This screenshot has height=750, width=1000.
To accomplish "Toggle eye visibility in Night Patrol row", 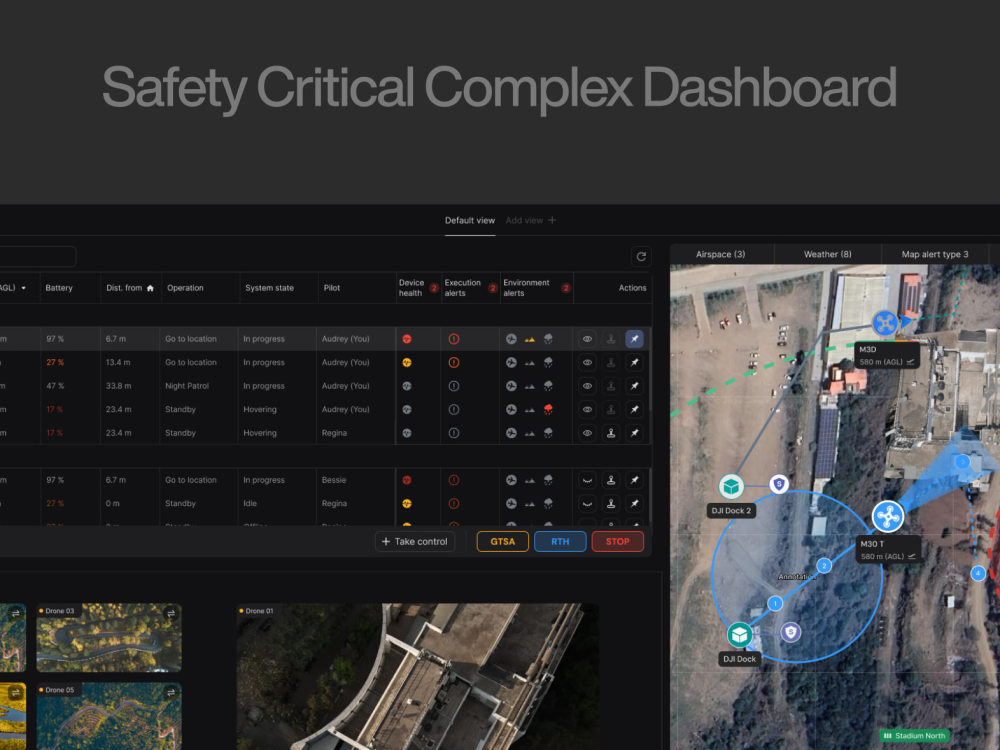I will click(x=587, y=386).
